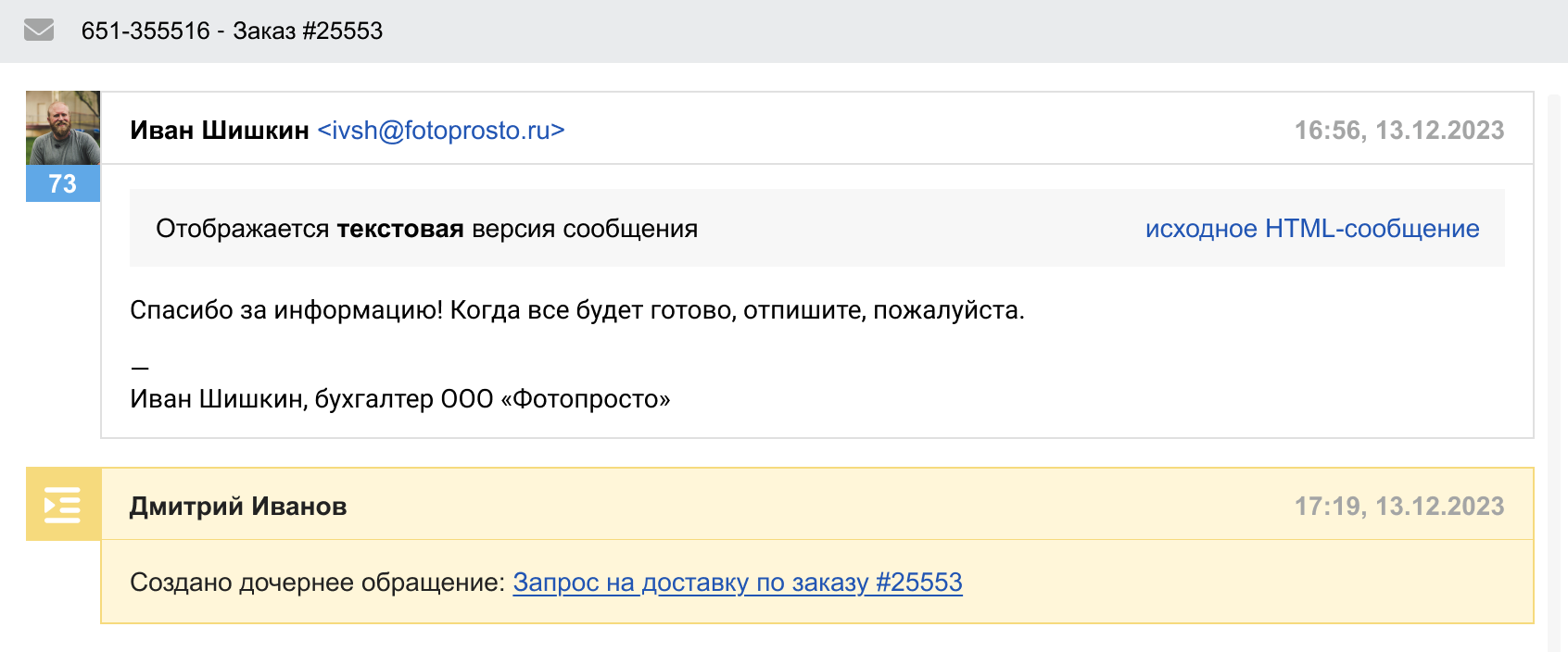1568x652 pixels.
Task: Click the envelope icon in the header
Action: point(39,31)
